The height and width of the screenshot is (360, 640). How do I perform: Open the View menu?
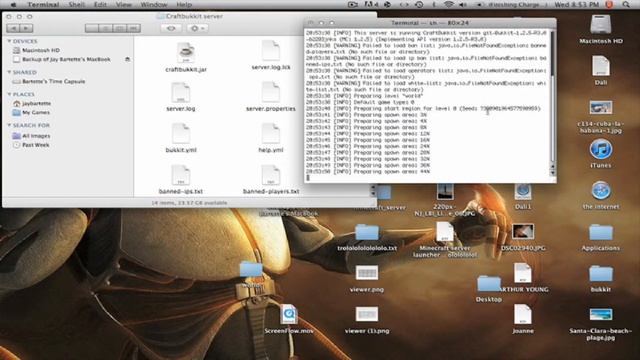pos(124,4)
